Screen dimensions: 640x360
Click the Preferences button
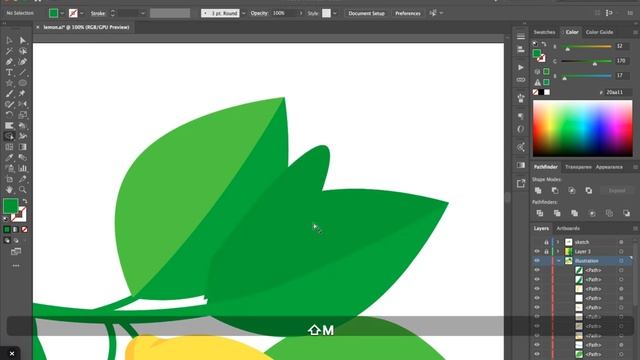[x=407, y=13]
